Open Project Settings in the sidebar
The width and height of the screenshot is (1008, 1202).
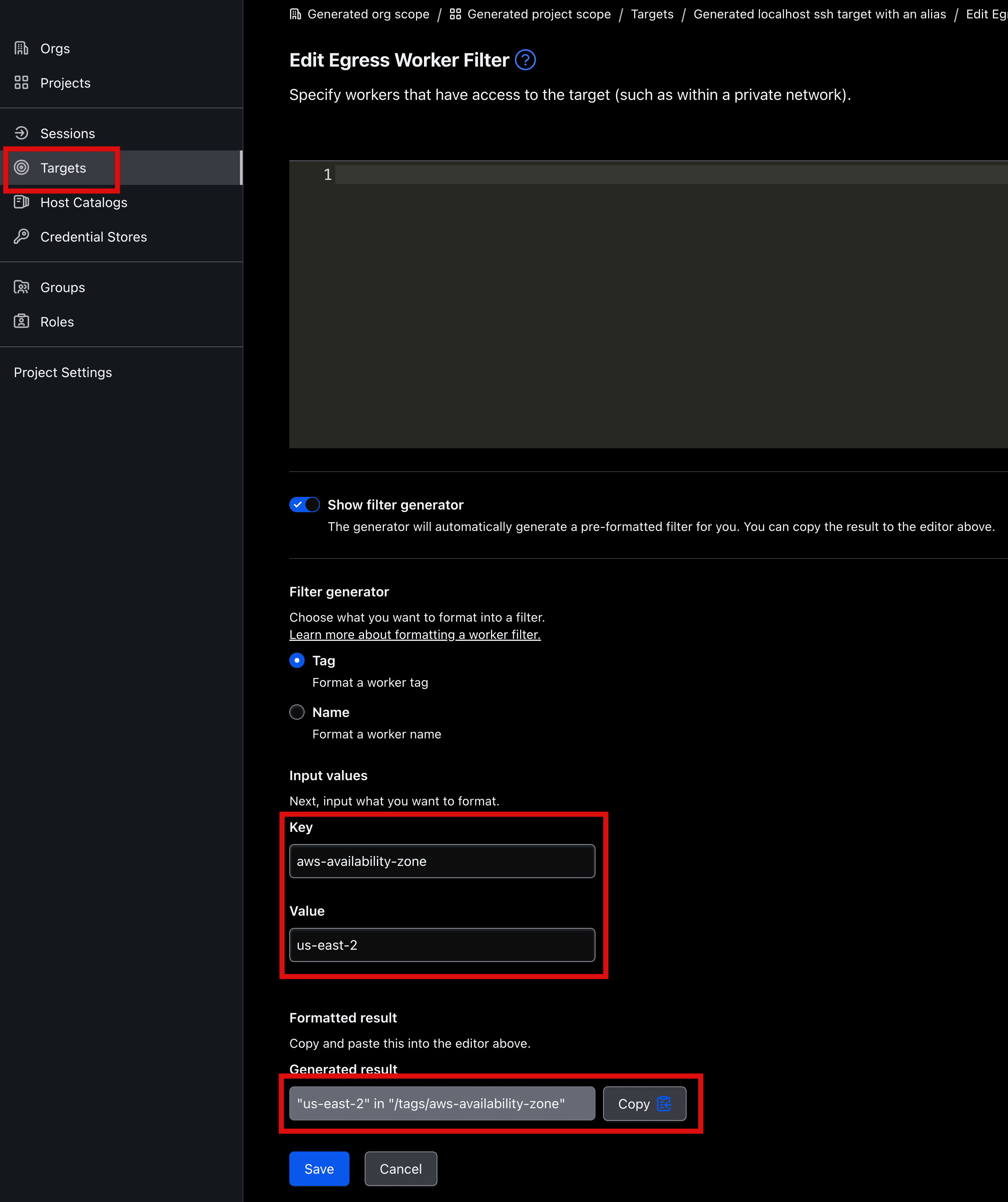(63, 372)
